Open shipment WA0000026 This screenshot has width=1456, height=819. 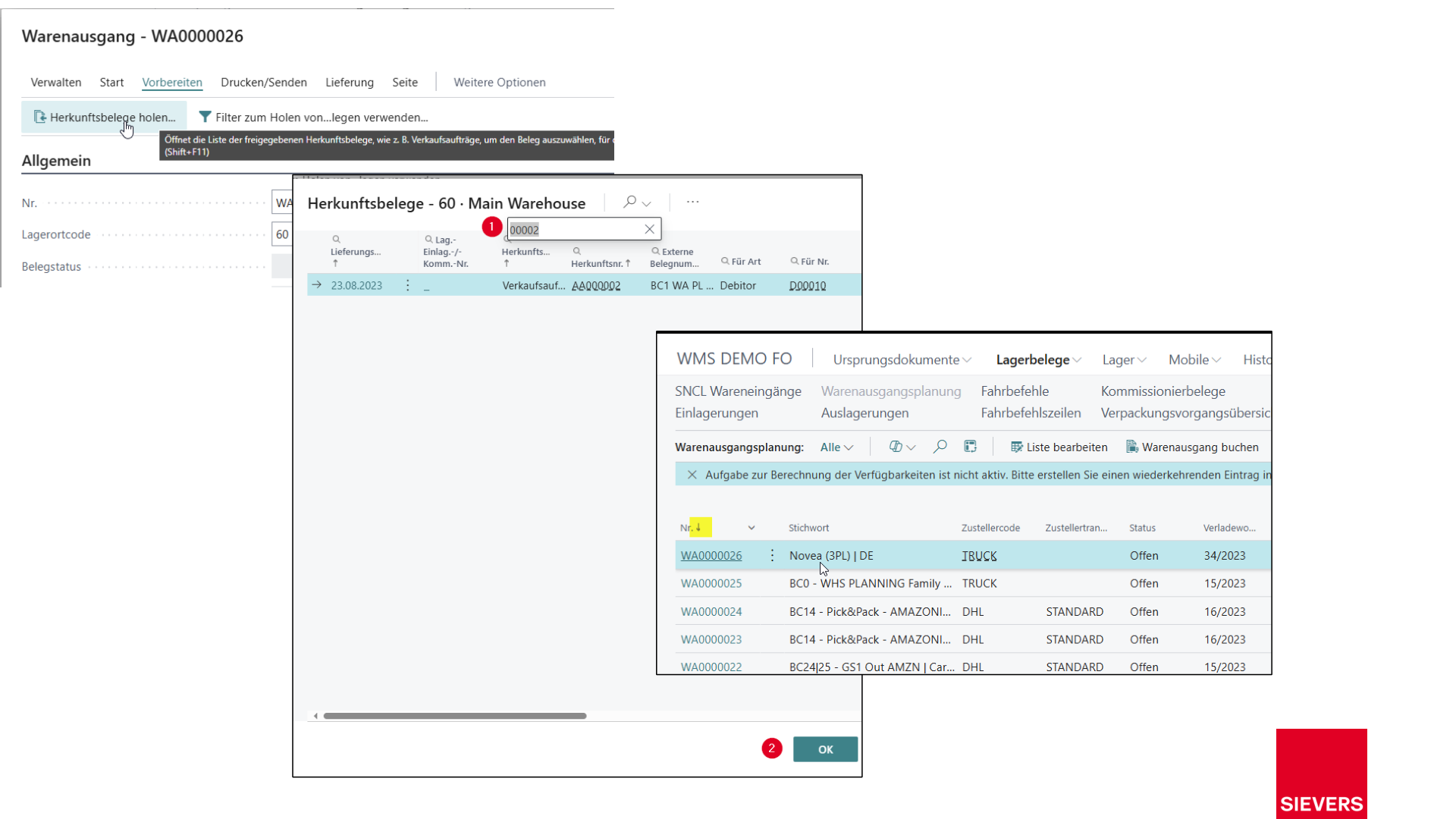point(711,556)
